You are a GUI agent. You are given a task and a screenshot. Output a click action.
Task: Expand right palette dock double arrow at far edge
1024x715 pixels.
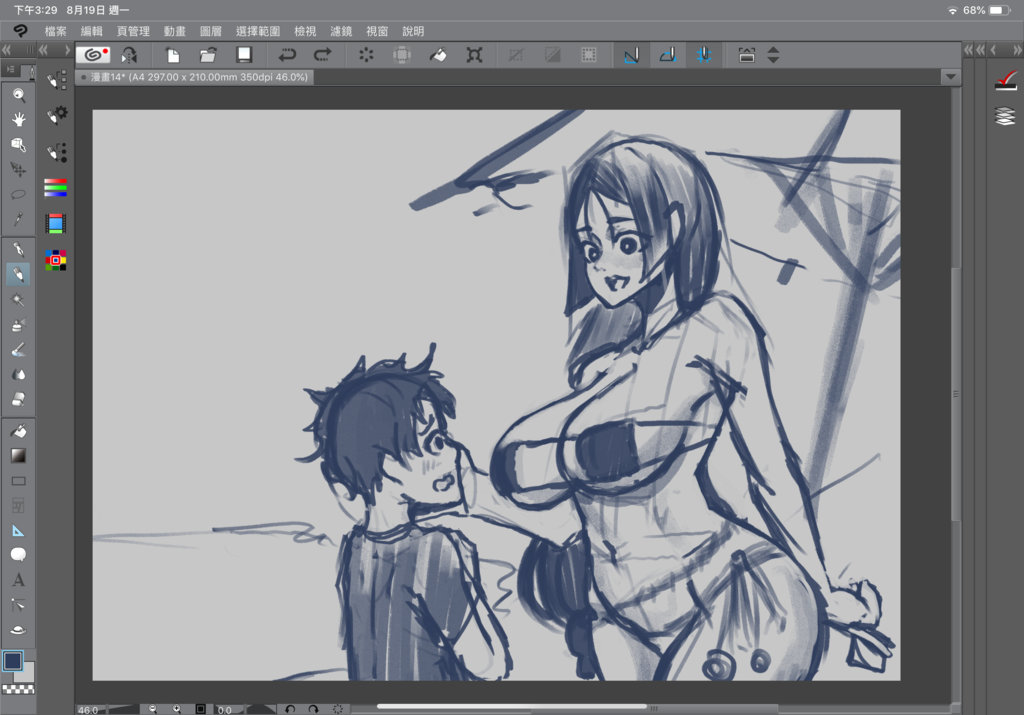click(x=1017, y=50)
